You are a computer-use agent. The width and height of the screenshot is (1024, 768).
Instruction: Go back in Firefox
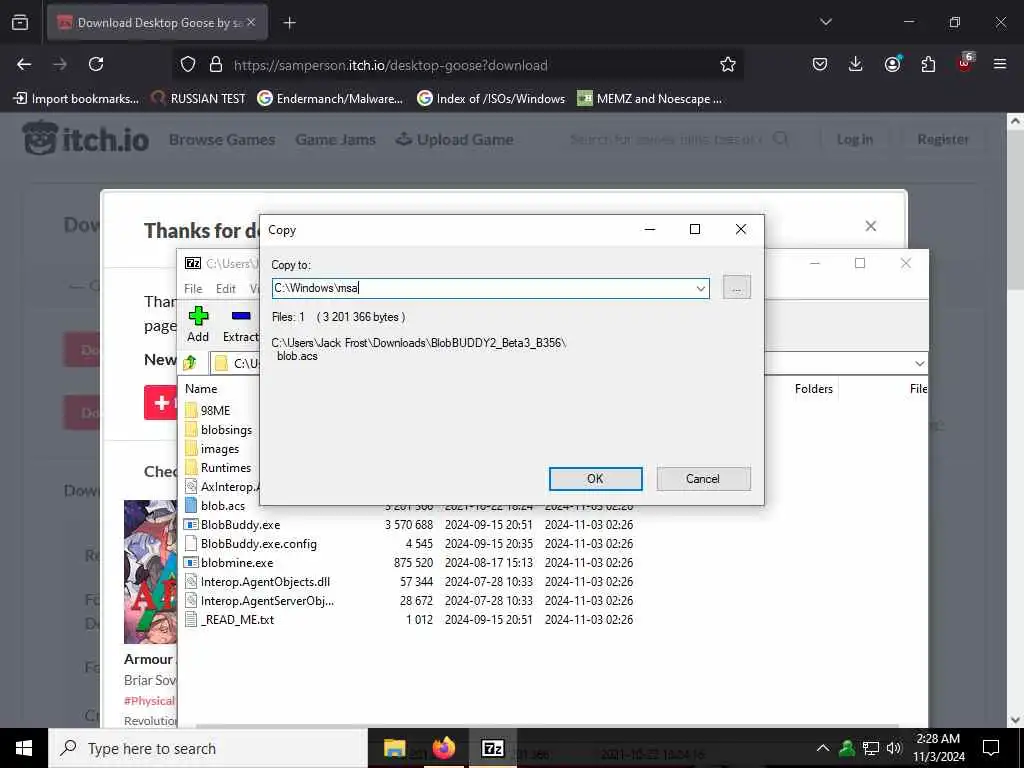point(24,64)
